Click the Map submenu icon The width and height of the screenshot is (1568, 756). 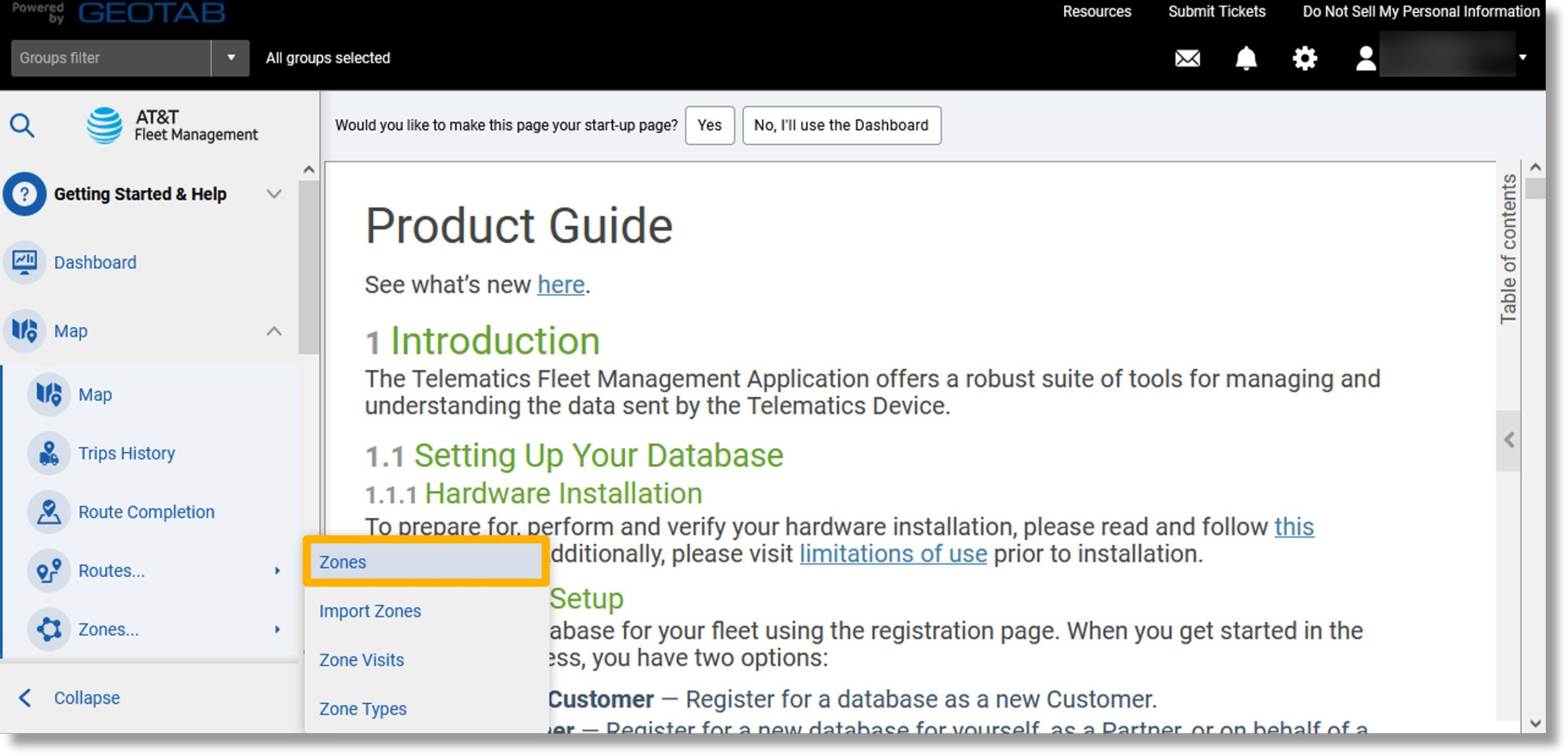49,395
